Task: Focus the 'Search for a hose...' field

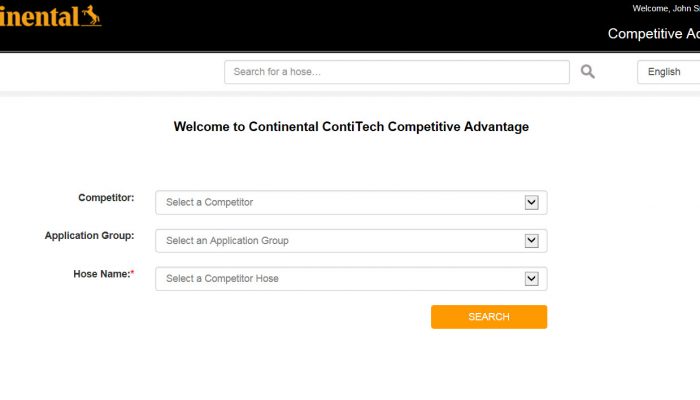Action: (396, 72)
